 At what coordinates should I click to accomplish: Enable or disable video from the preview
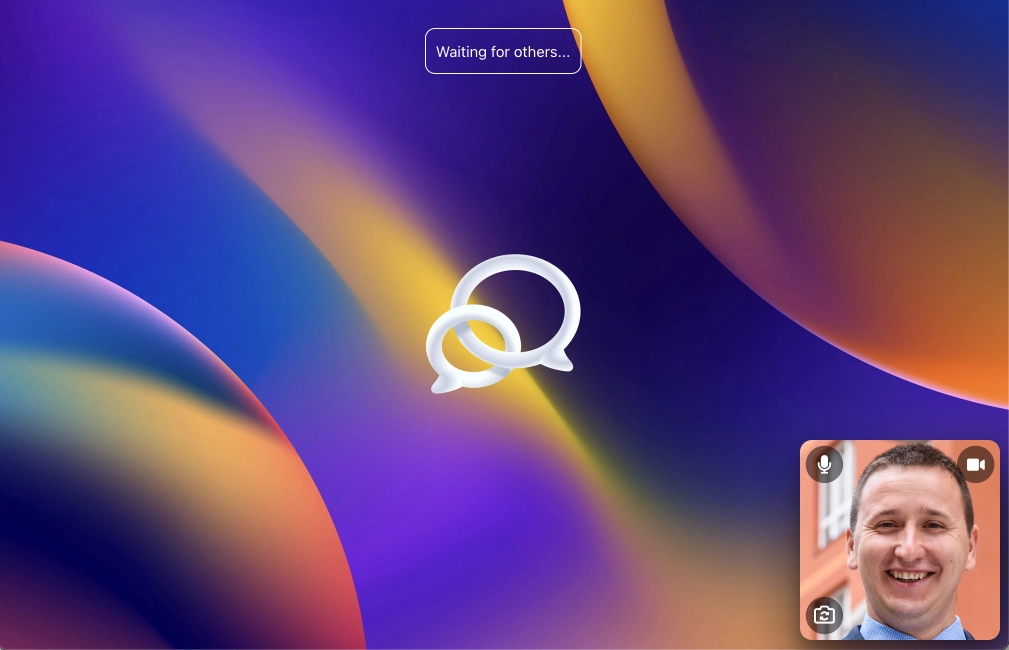[975, 464]
